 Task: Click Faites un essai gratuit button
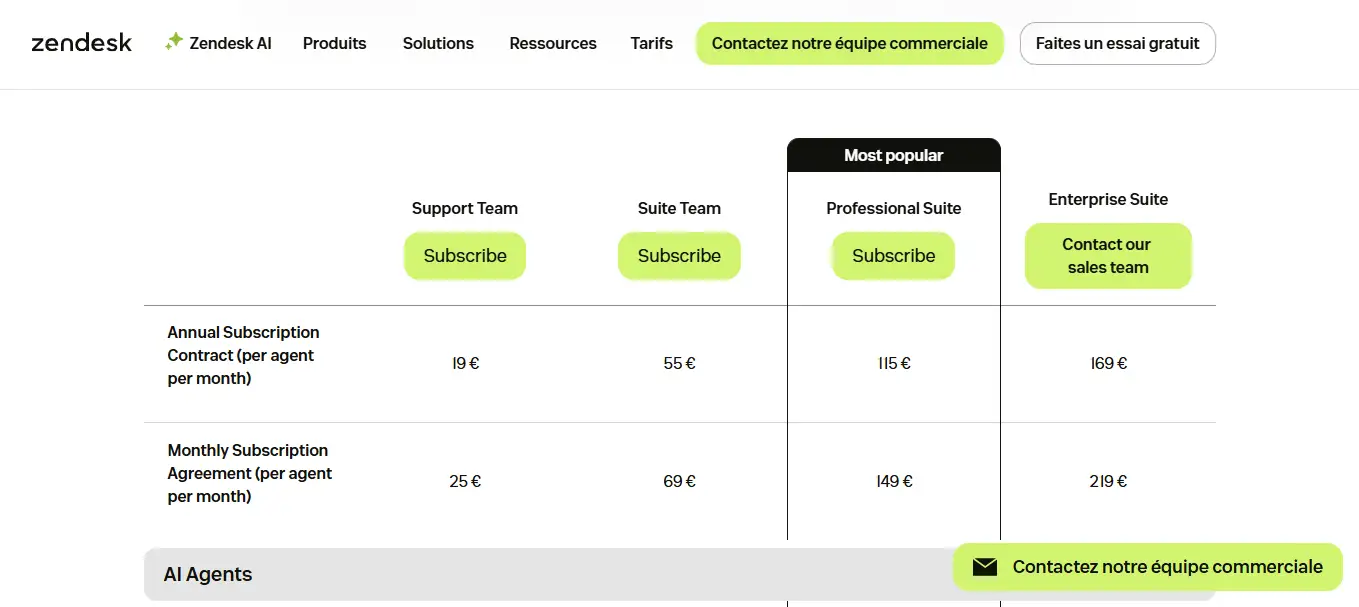[x=1117, y=44]
